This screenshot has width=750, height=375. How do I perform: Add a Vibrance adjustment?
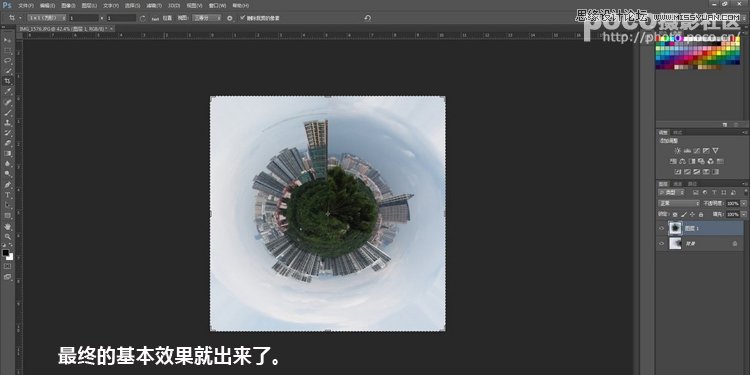point(716,151)
